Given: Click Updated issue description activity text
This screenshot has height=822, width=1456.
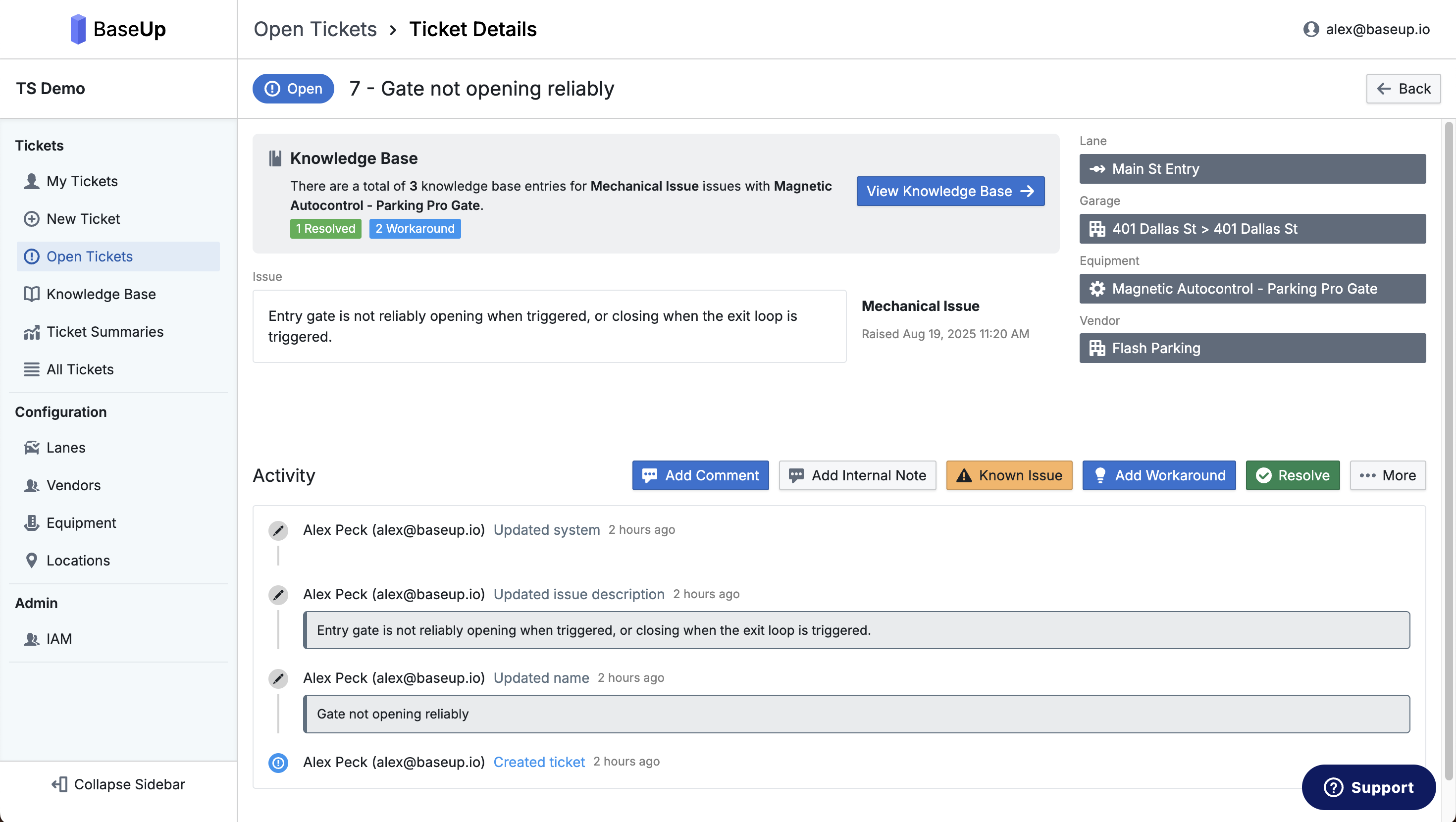Looking at the screenshot, I should [579, 594].
